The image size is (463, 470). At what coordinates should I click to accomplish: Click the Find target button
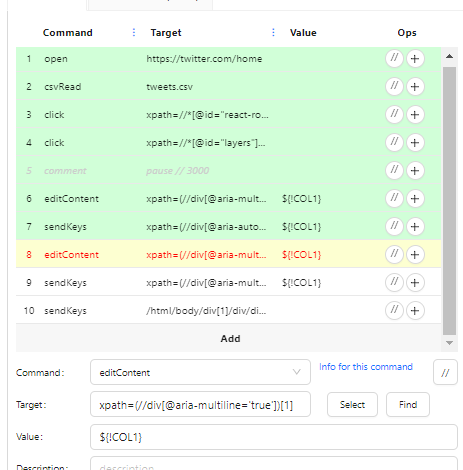(408, 405)
